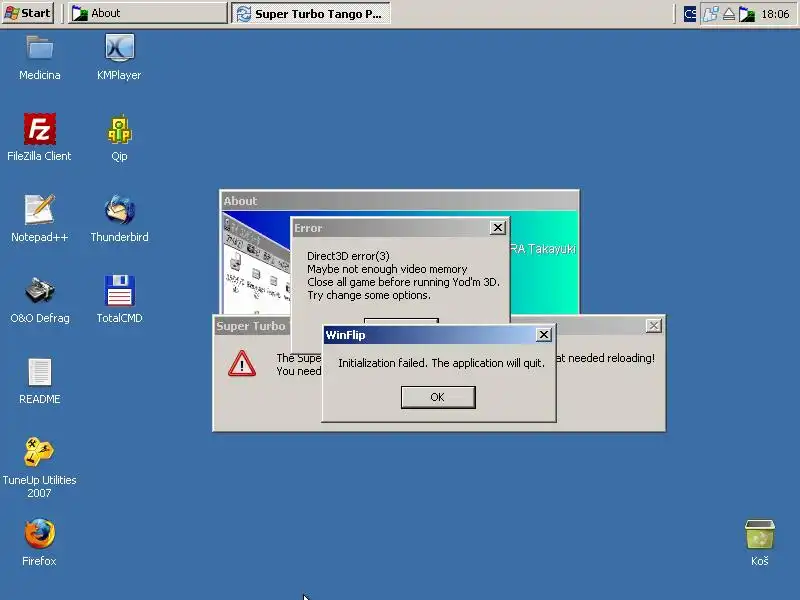Click OK in the WinFlip dialog
This screenshot has height=600, width=800.
click(438, 397)
